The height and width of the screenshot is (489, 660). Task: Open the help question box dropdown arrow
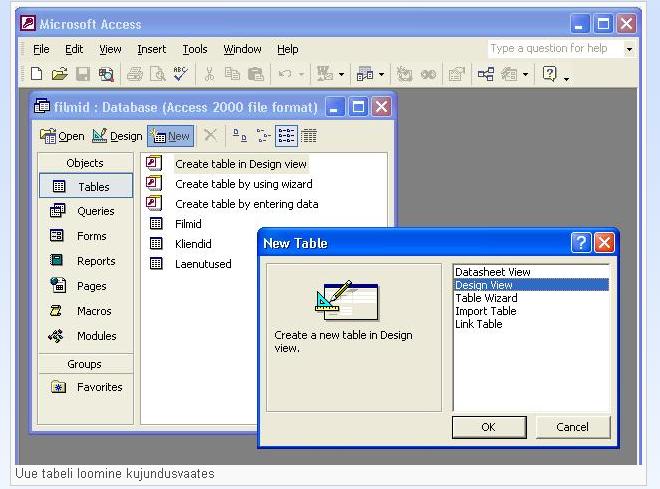(629, 49)
